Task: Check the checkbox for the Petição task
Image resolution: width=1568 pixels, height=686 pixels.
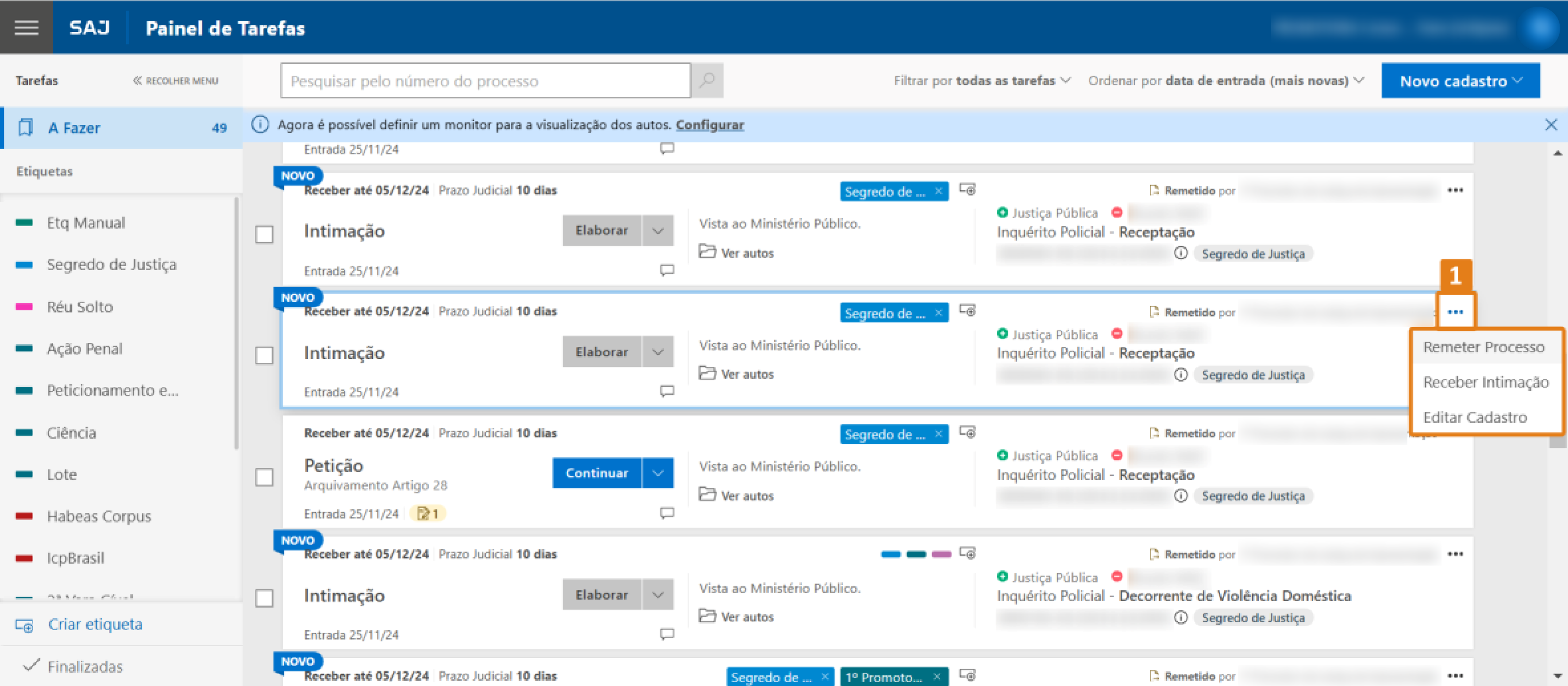Action: coord(265,478)
